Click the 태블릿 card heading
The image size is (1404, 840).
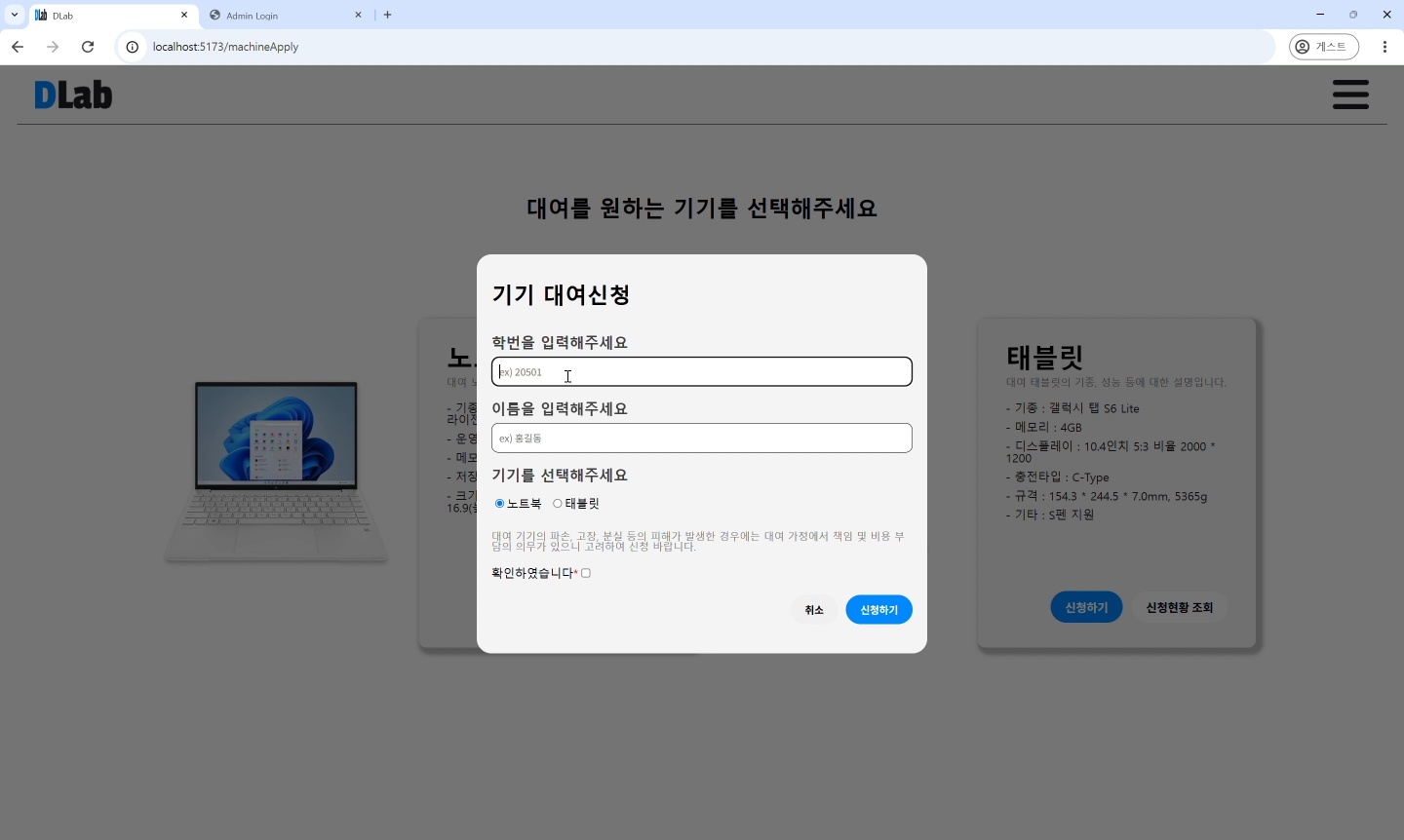tap(1045, 357)
